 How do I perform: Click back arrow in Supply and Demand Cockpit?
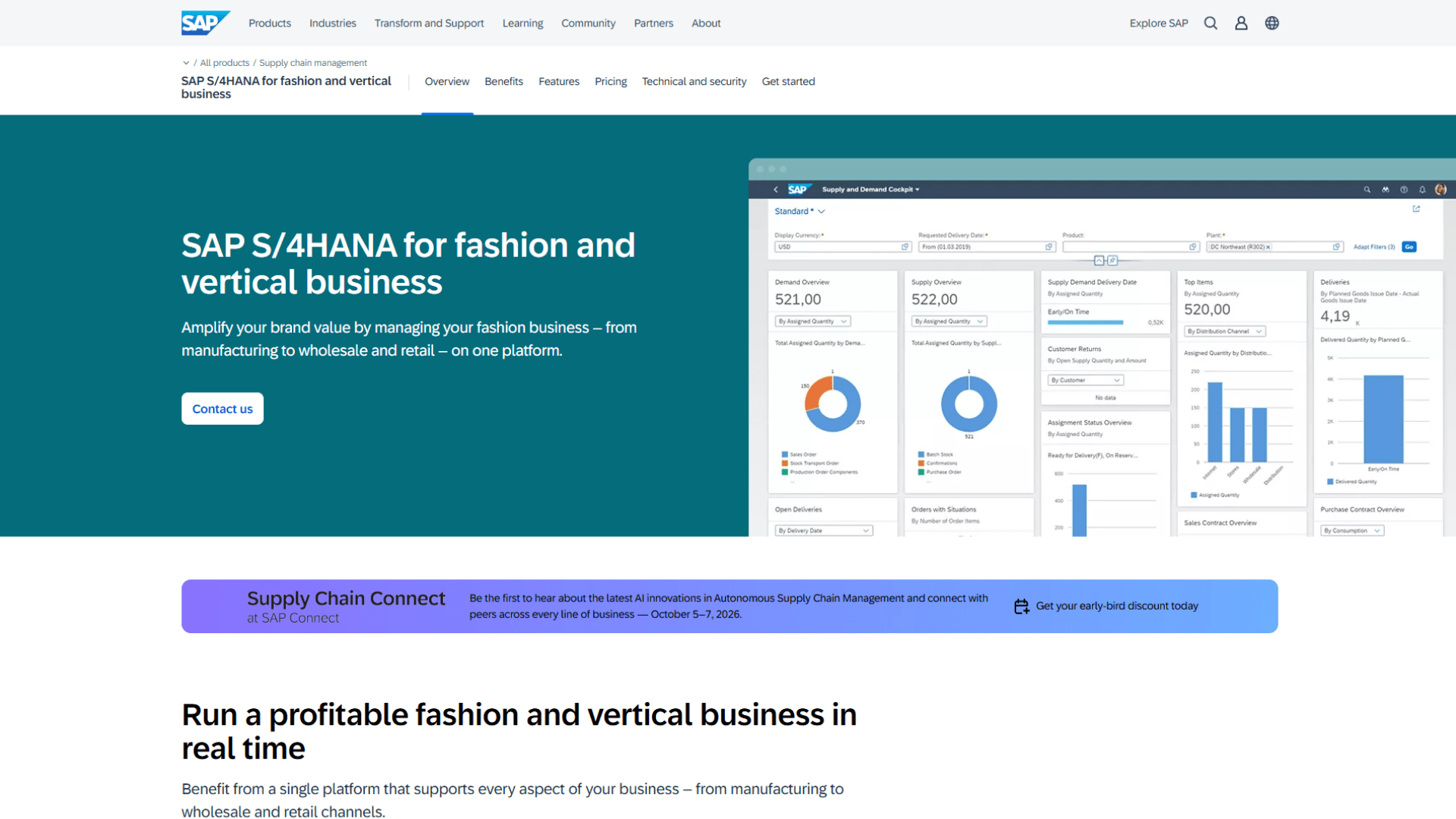point(776,190)
